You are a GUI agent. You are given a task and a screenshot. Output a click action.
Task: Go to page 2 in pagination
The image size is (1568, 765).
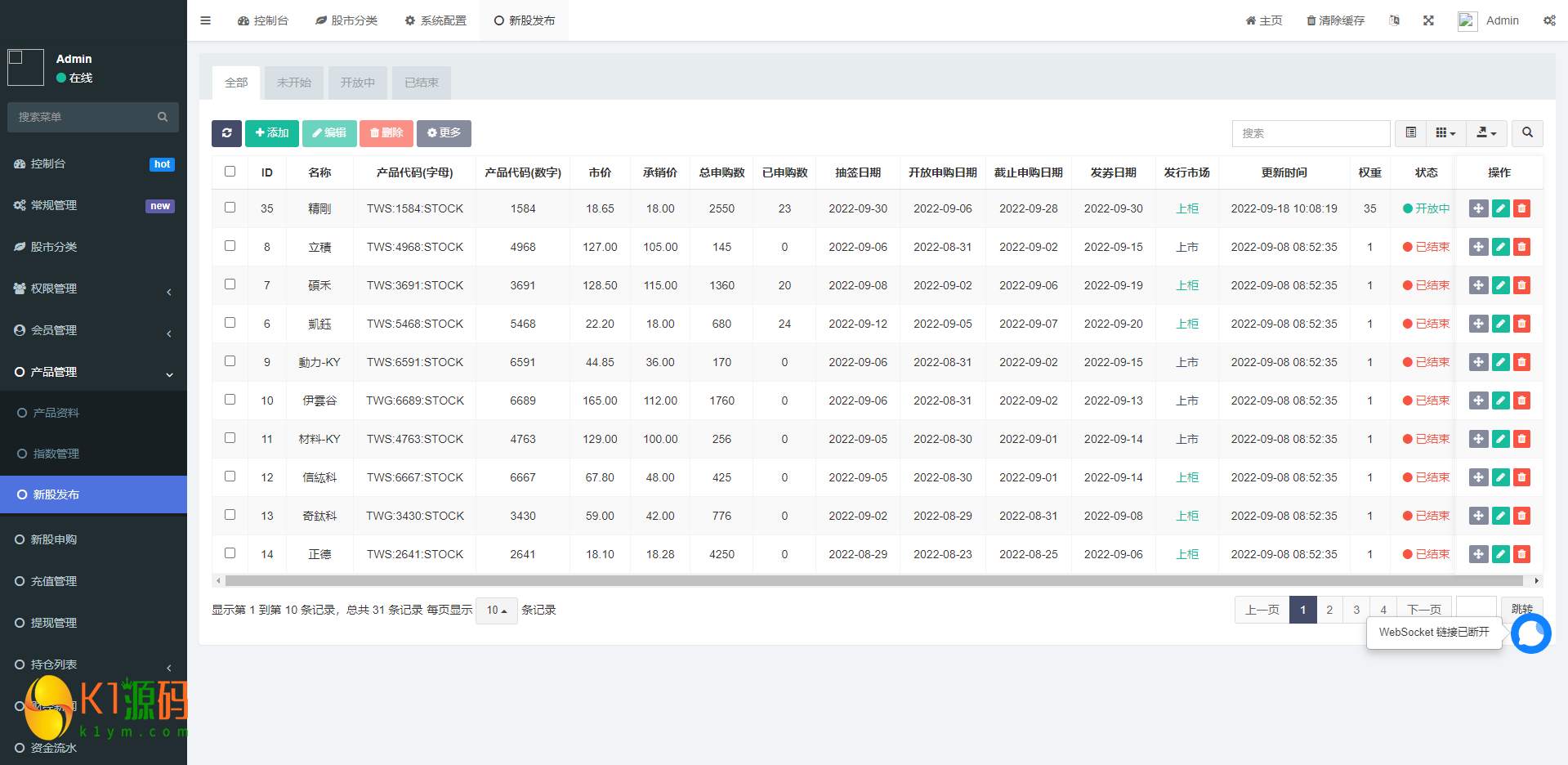1329,610
